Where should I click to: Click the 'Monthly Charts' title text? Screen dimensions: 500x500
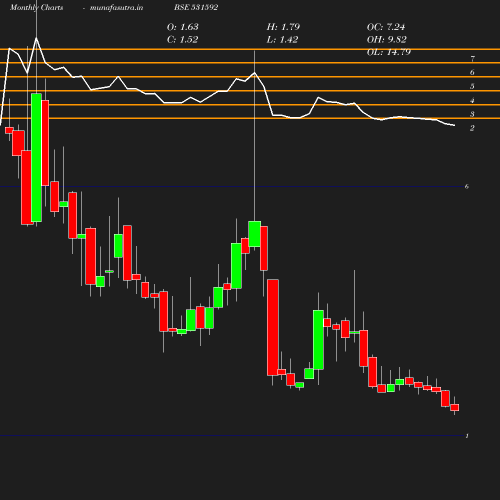37,7
